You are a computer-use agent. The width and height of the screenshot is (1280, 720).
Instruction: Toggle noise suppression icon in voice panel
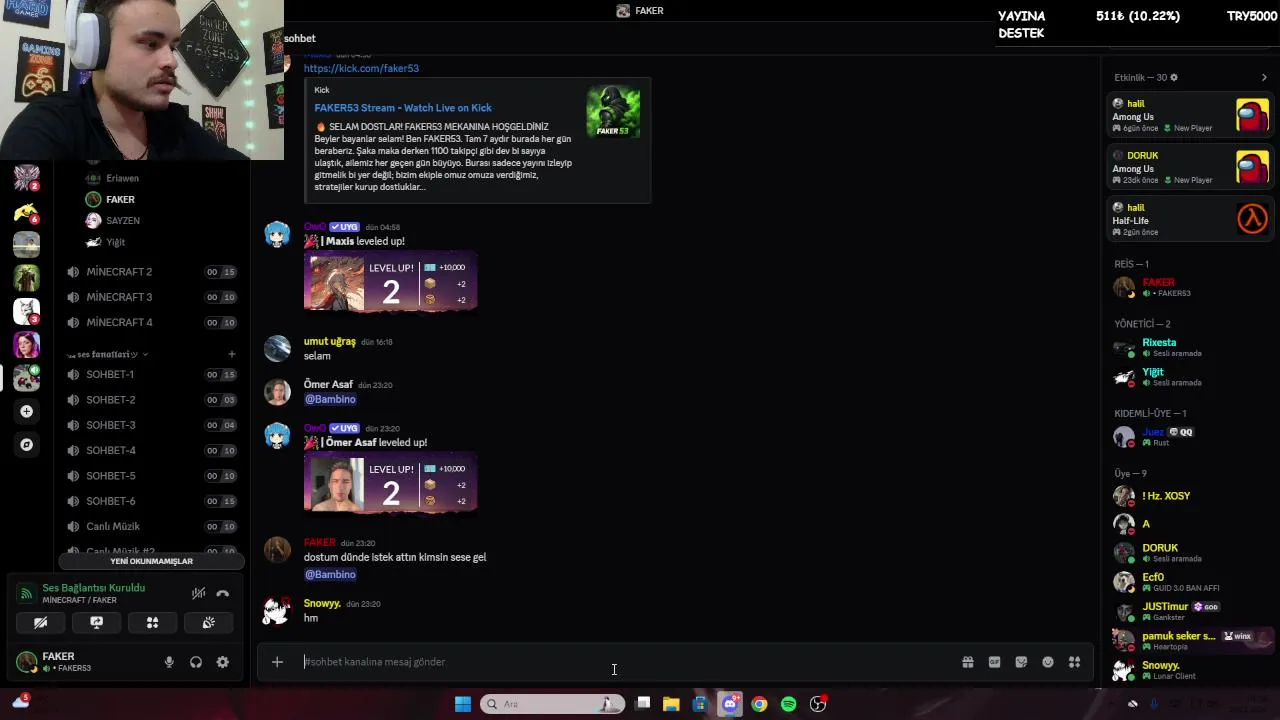(x=198, y=593)
